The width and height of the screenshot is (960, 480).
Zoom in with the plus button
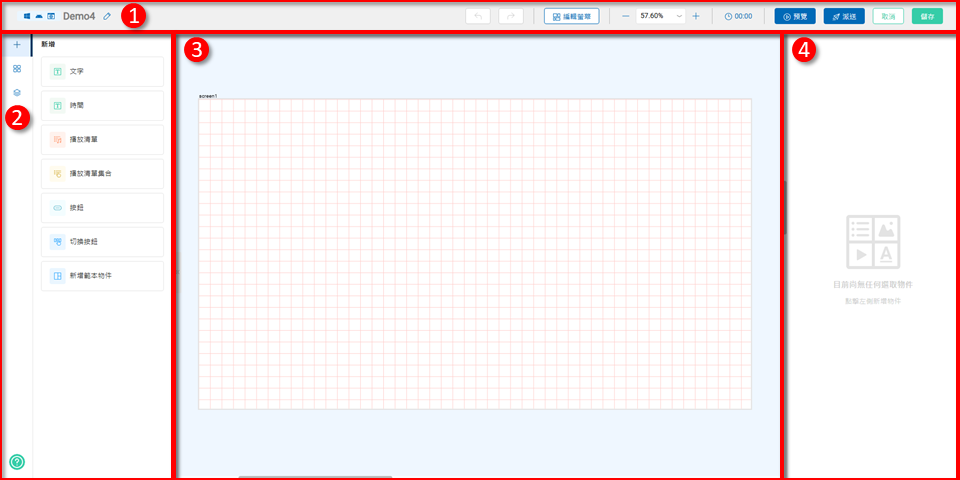pos(696,17)
